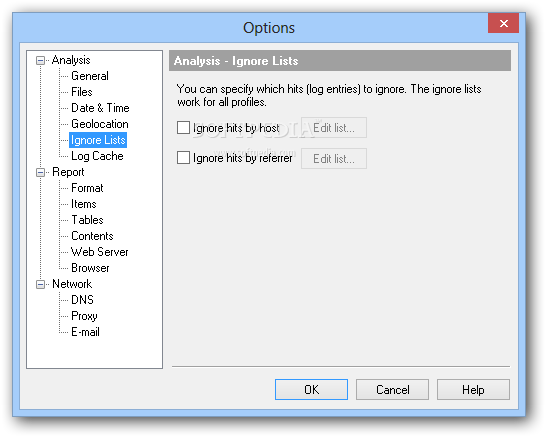Viewport: 546px width, 437px height.
Task: Open Web Server report settings
Action: tap(100, 252)
